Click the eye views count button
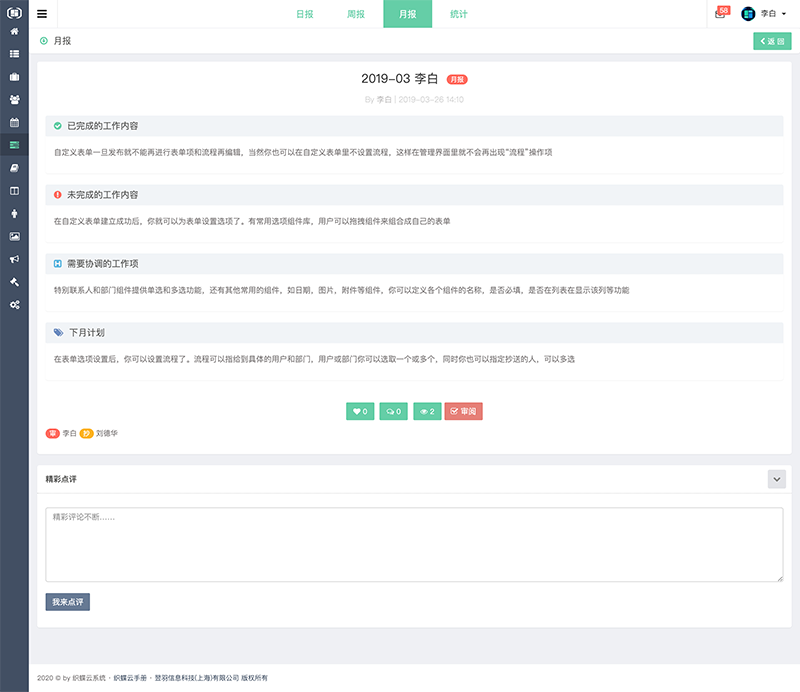Image resolution: width=800 pixels, height=692 pixels. click(x=426, y=411)
